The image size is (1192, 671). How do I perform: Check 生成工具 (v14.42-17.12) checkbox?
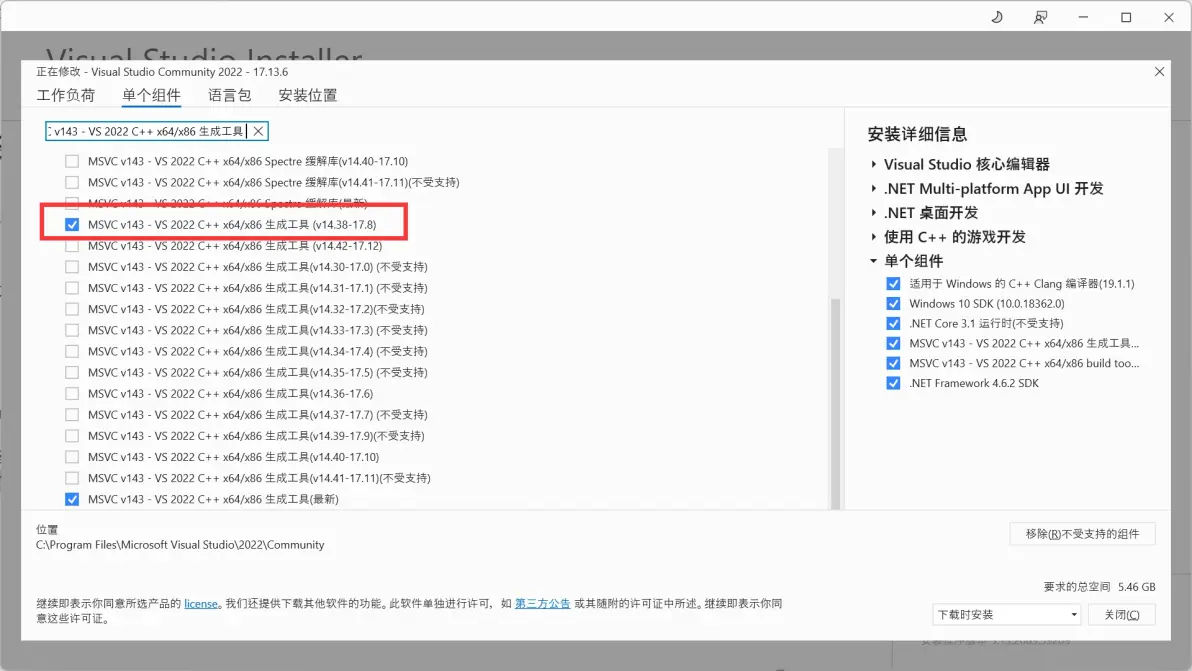[x=71, y=246]
